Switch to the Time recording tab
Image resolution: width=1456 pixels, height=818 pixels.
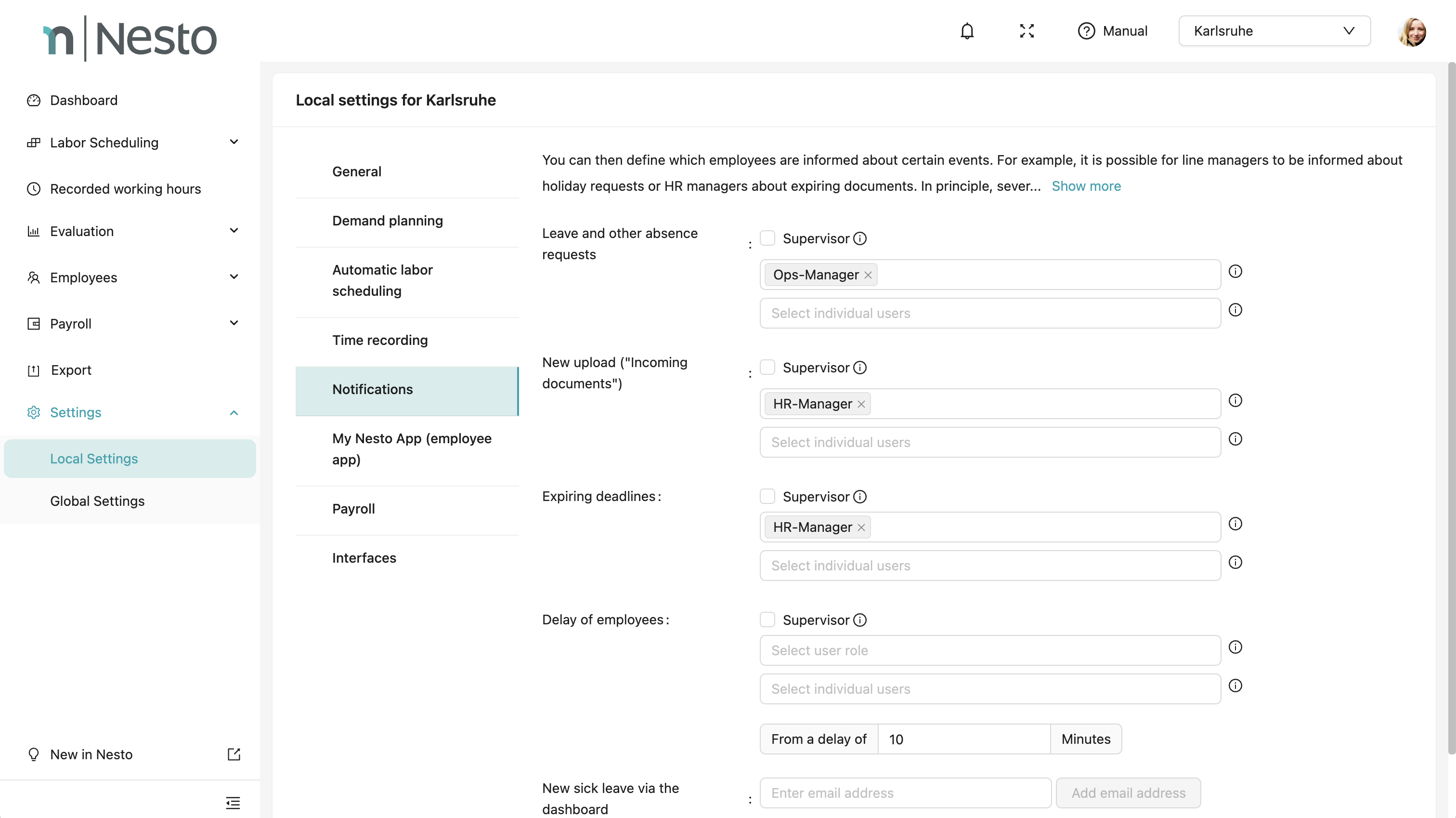[x=380, y=340]
